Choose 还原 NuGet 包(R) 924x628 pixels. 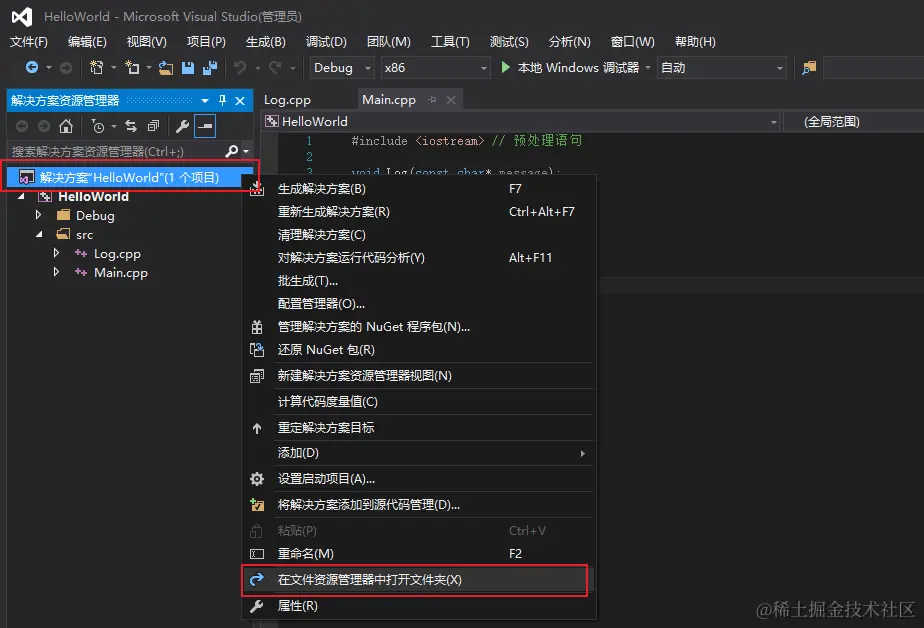pos(418,350)
